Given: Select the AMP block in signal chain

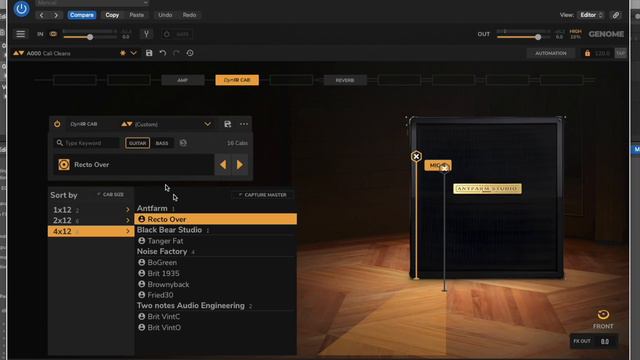Looking at the screenshot, I should 182,80.
